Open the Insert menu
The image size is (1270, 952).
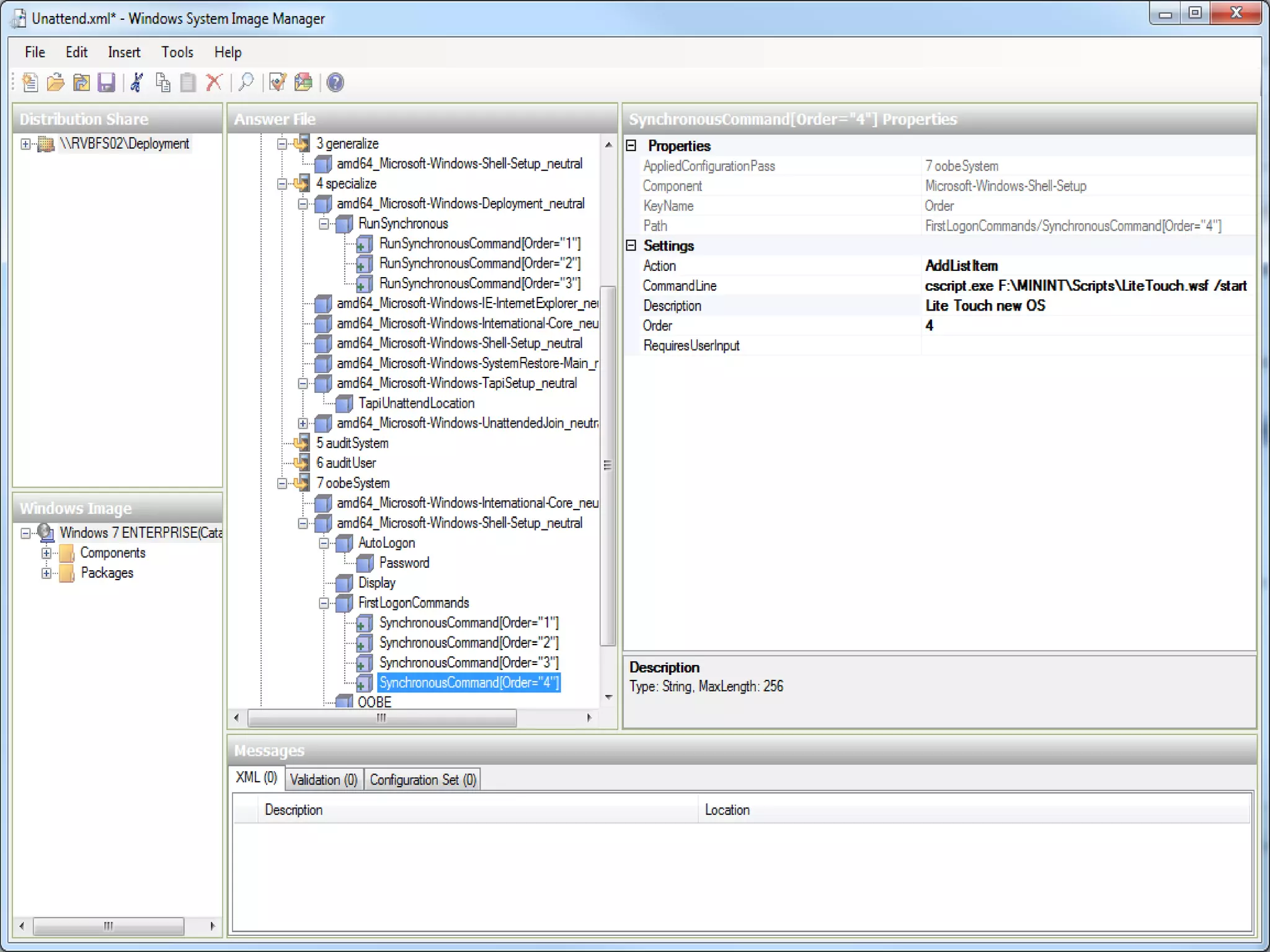coord(124,52)
